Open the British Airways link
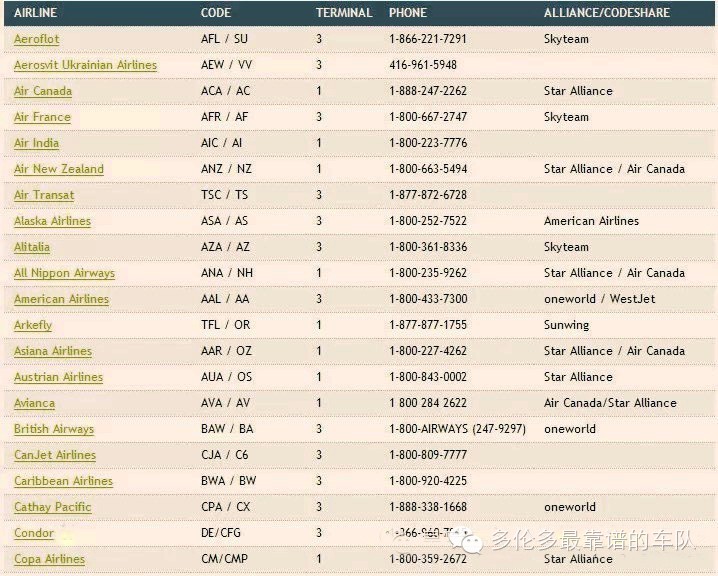 (x=54, y=429)
